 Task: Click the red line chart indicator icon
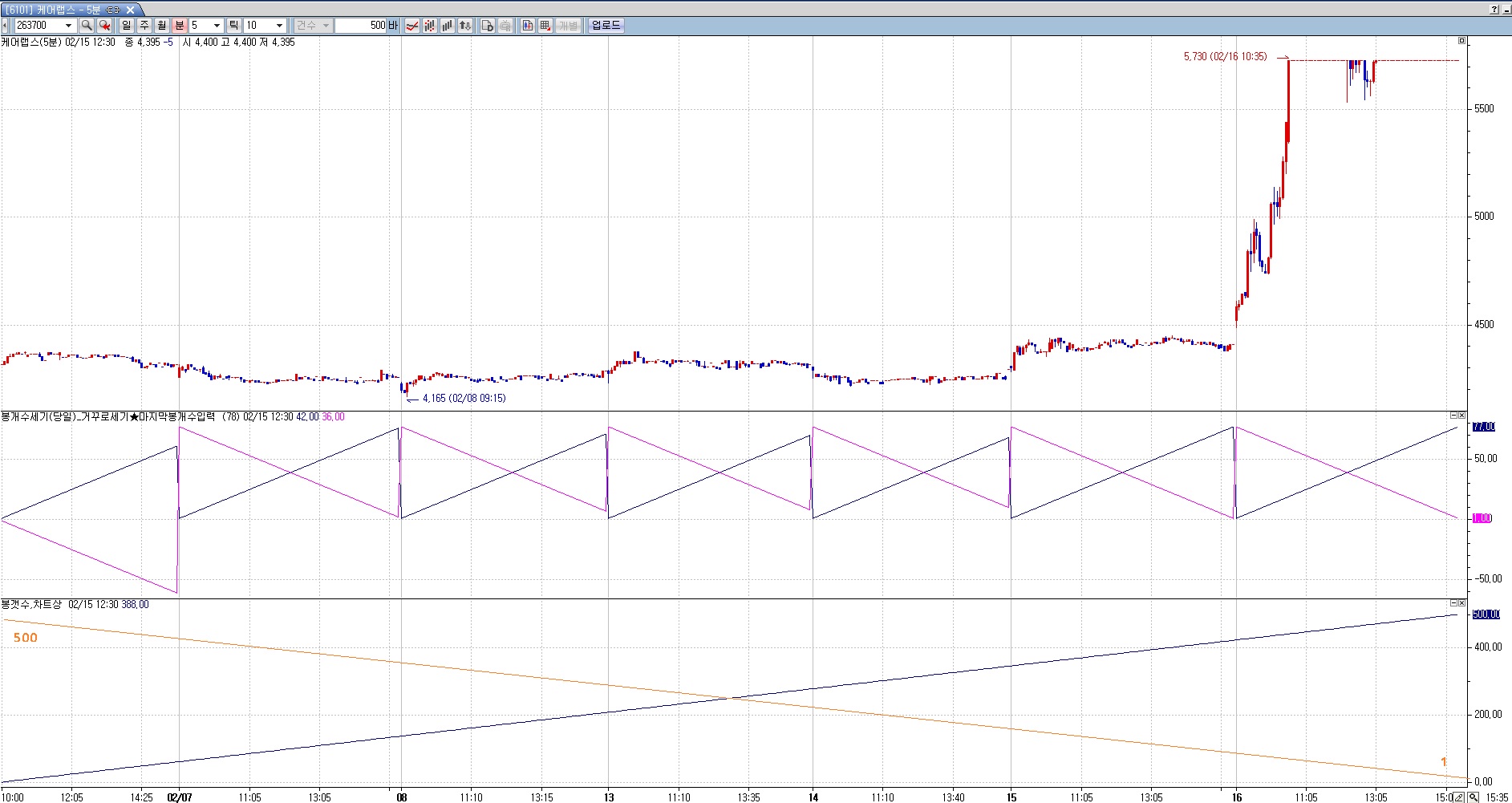pos(412,26)
